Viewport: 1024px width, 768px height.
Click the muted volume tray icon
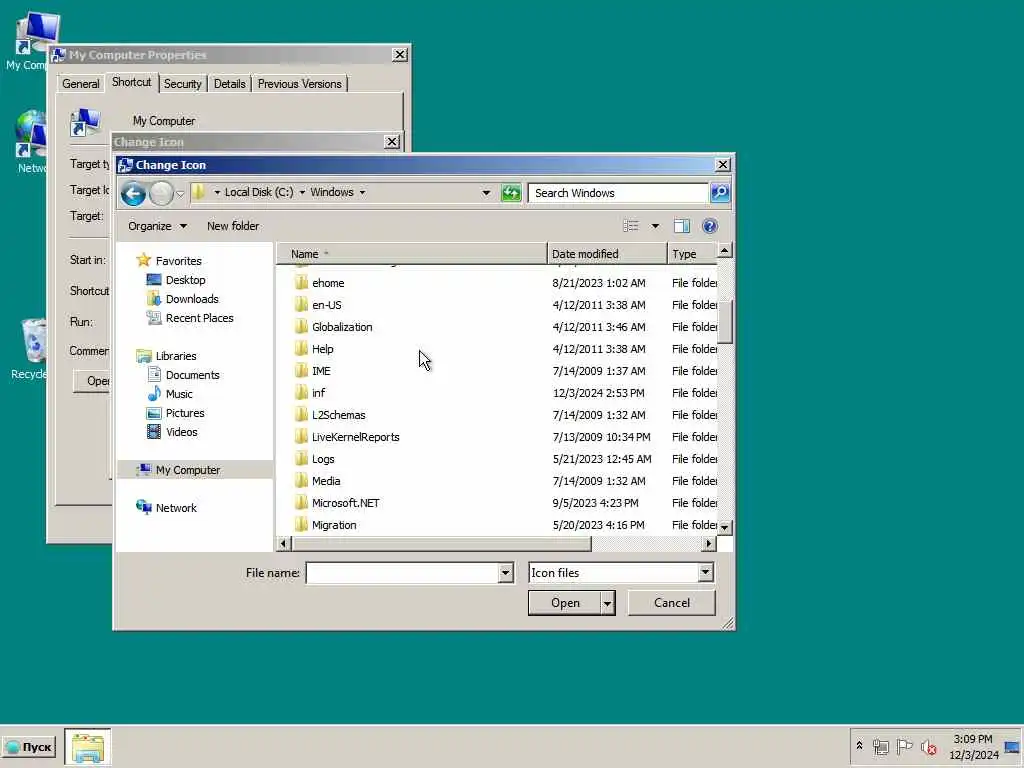tap(928, 746)
